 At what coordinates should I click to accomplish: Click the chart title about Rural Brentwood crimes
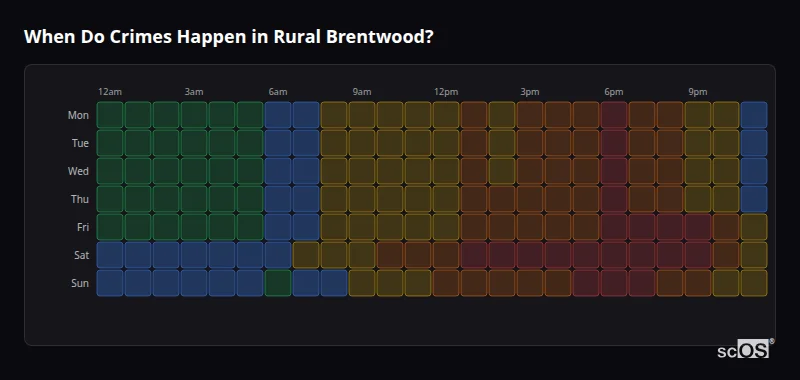228,37
